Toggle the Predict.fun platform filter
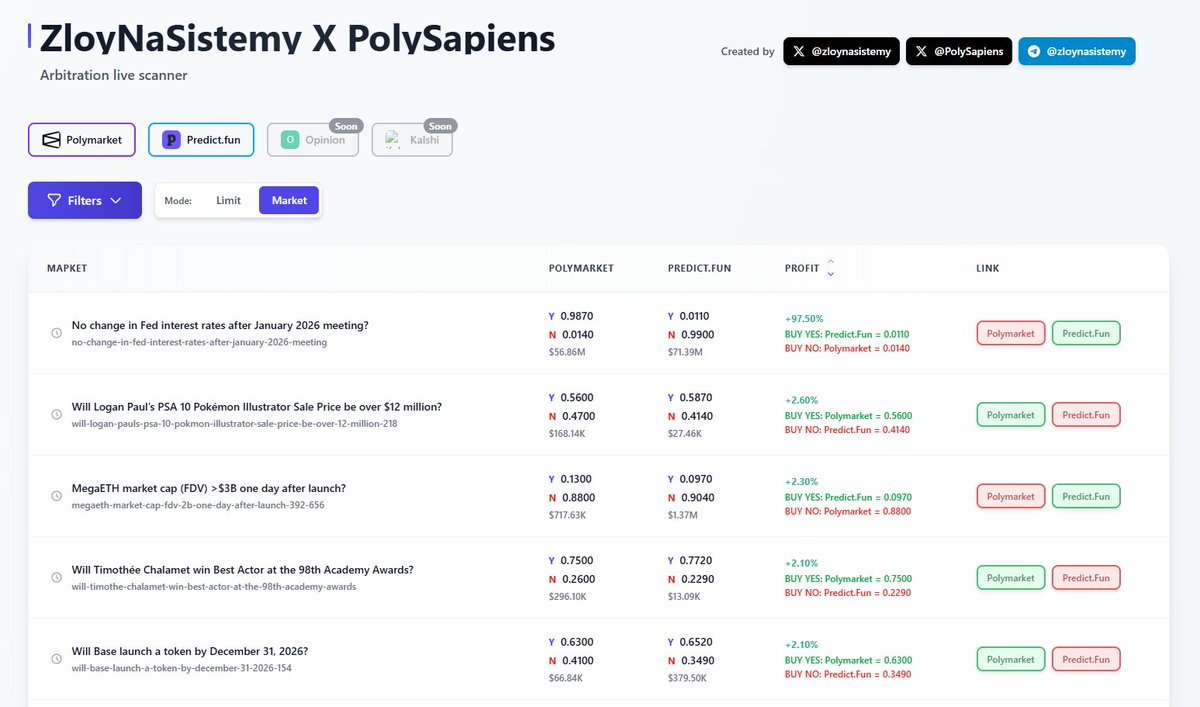 pyautogui.click(x=201, y=140)
